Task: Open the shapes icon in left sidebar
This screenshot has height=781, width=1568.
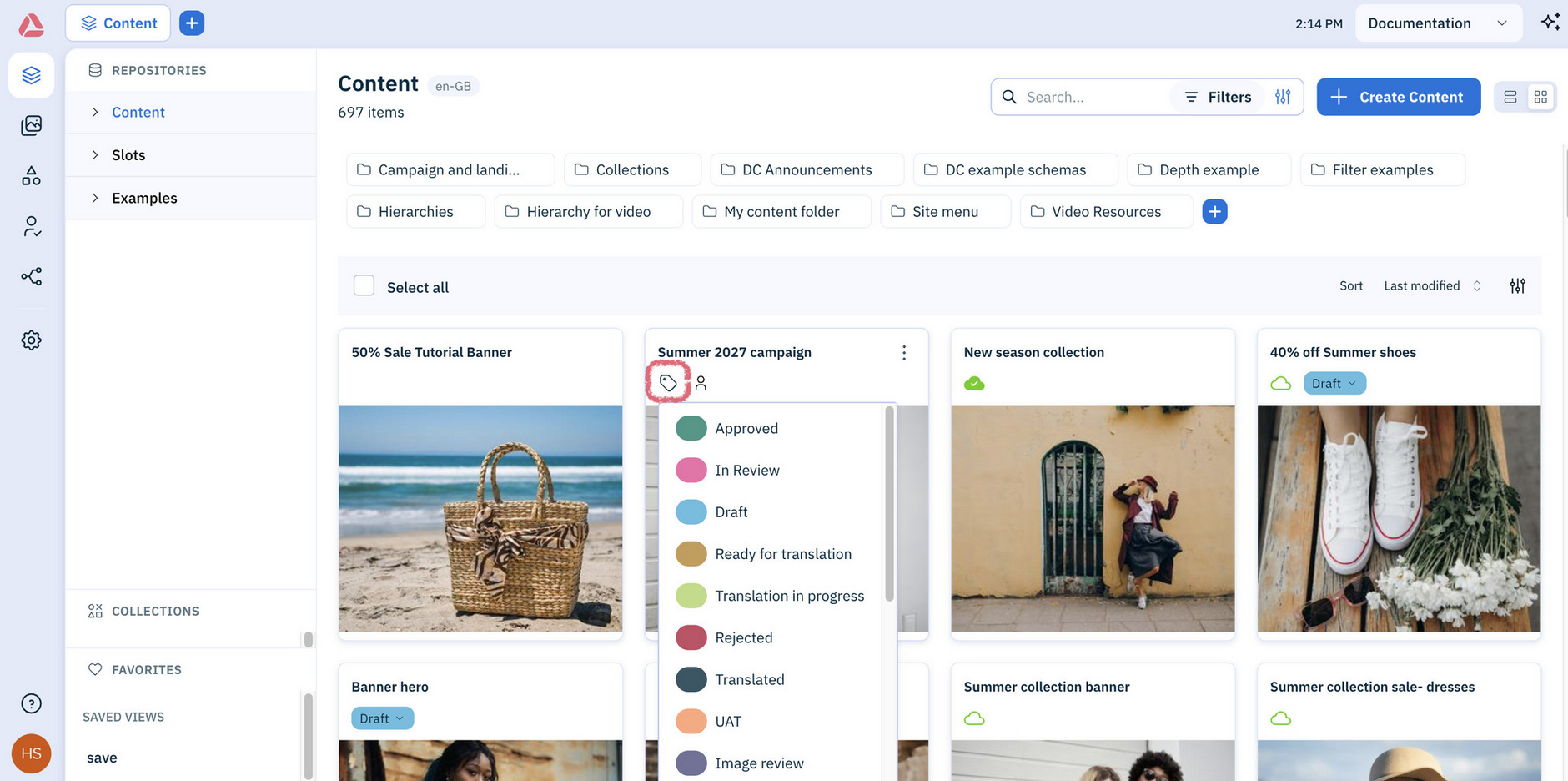Action: pyautogui.click(x=32, y=175)
